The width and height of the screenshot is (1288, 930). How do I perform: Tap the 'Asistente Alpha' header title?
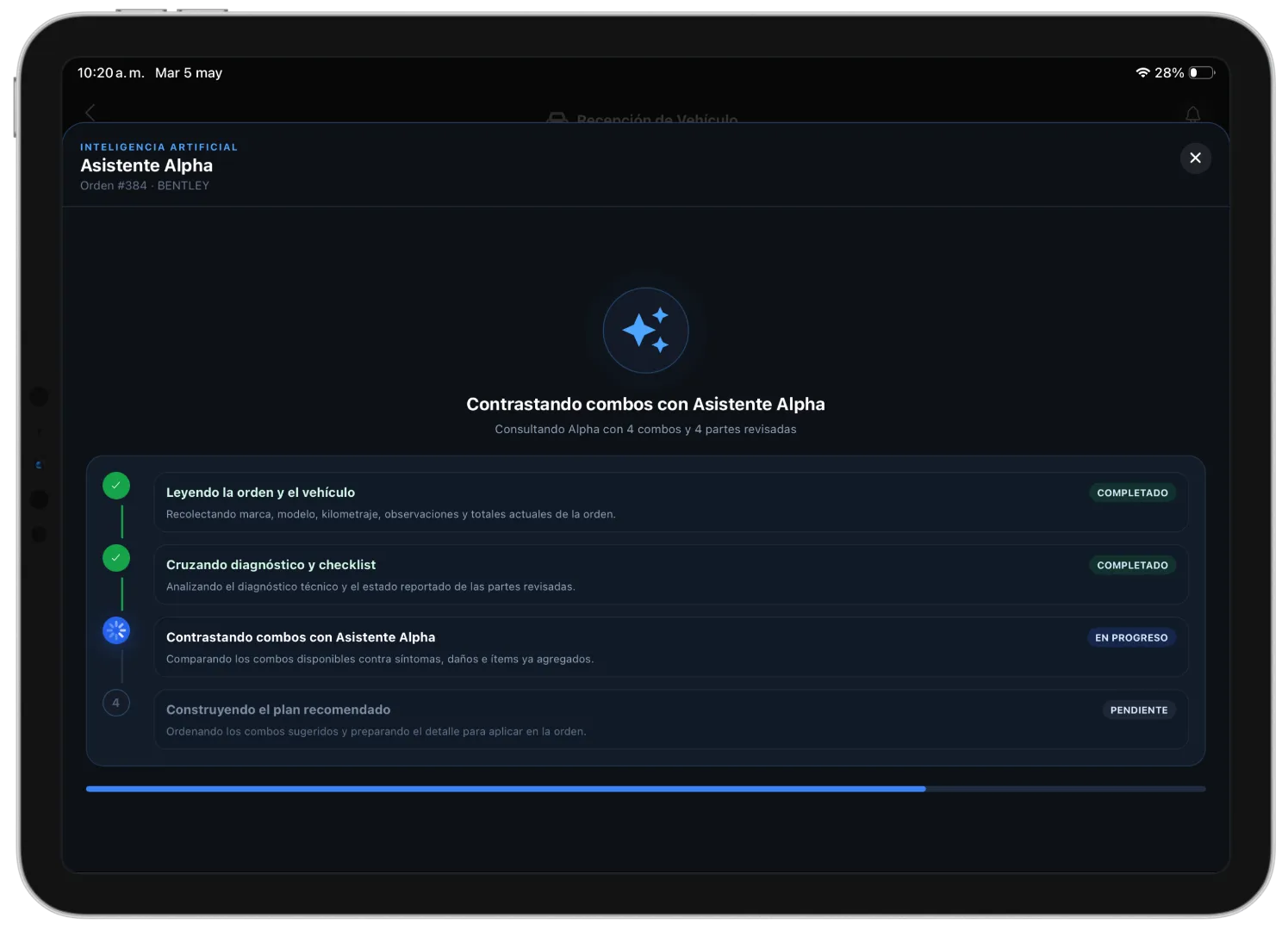coord(146,165)
